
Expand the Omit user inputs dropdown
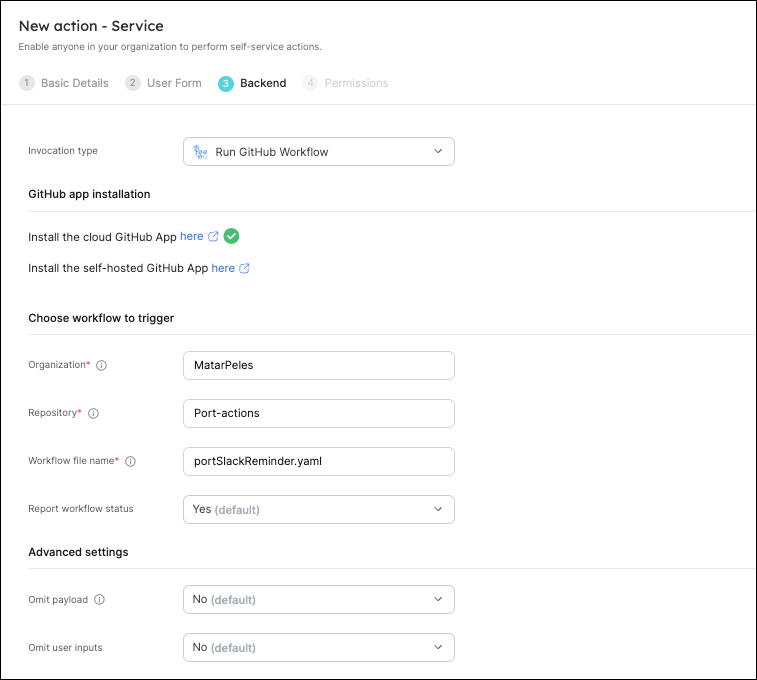click(x=319, y=647)
